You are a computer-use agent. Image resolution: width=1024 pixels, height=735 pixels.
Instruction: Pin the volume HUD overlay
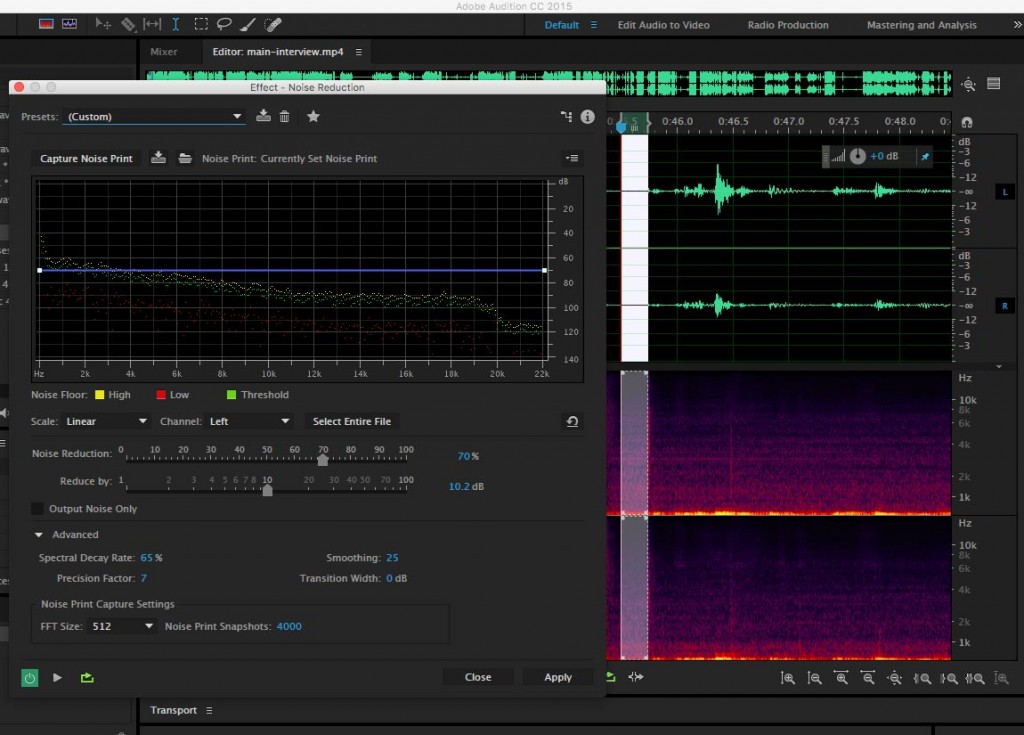click(x=925, y=157)
